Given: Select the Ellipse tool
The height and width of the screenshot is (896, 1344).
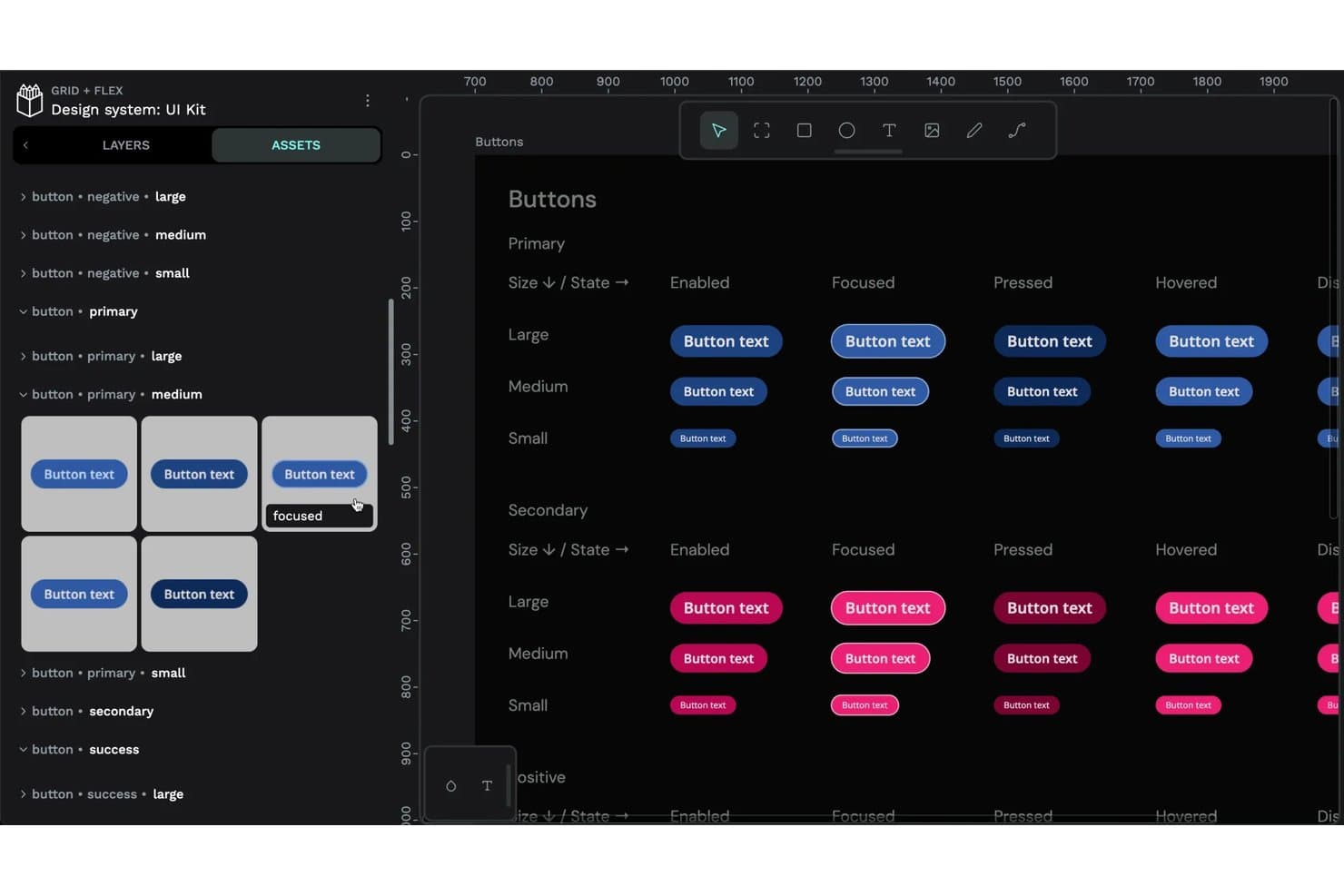Looking at the screenshot, I should 846,131.
